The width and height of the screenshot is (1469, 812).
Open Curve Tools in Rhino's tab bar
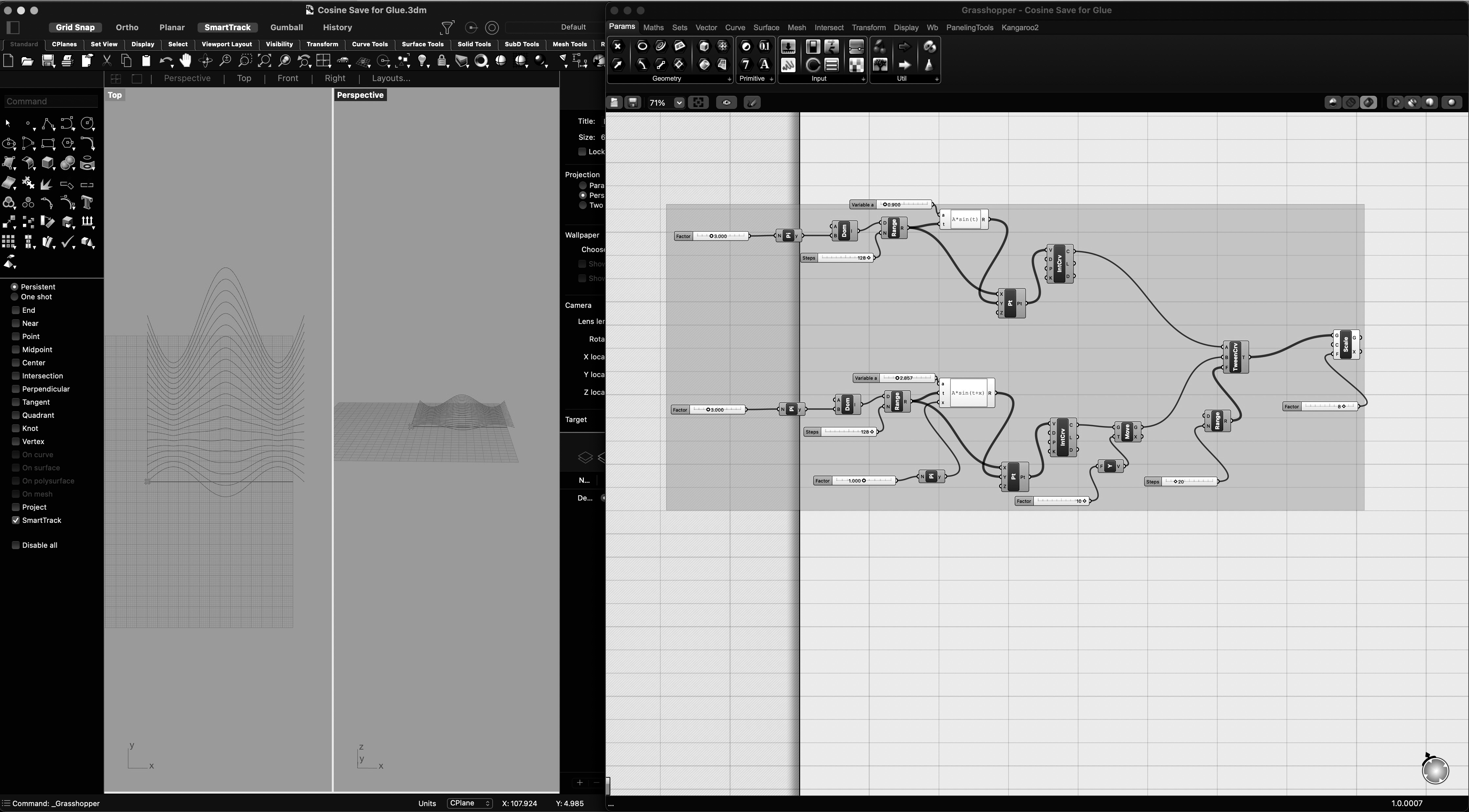pos(370,44)
